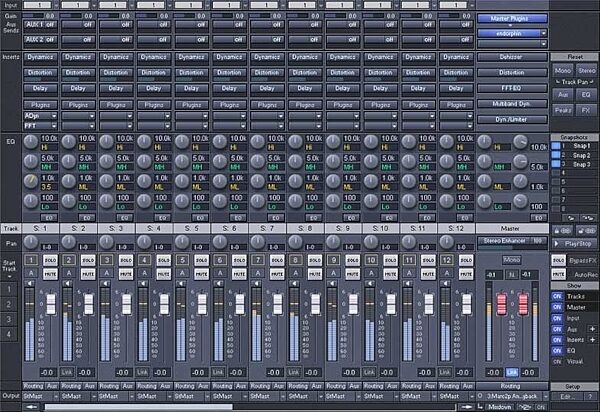The width and height of the screenshot is (600, 412).
Task: Click the Dehisser master button
Action: (512, 57)
